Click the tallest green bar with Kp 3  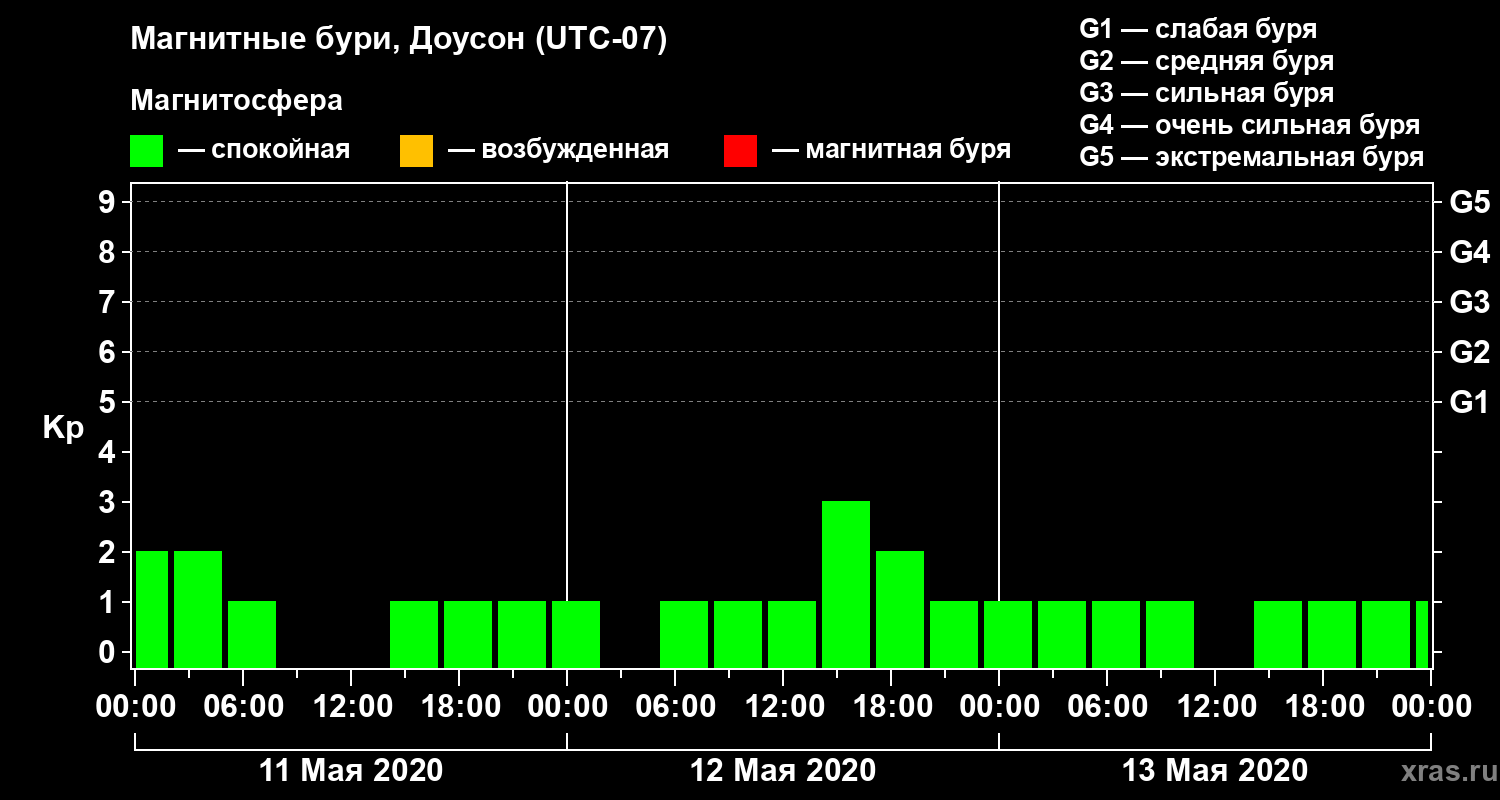(x=846, y=584)
